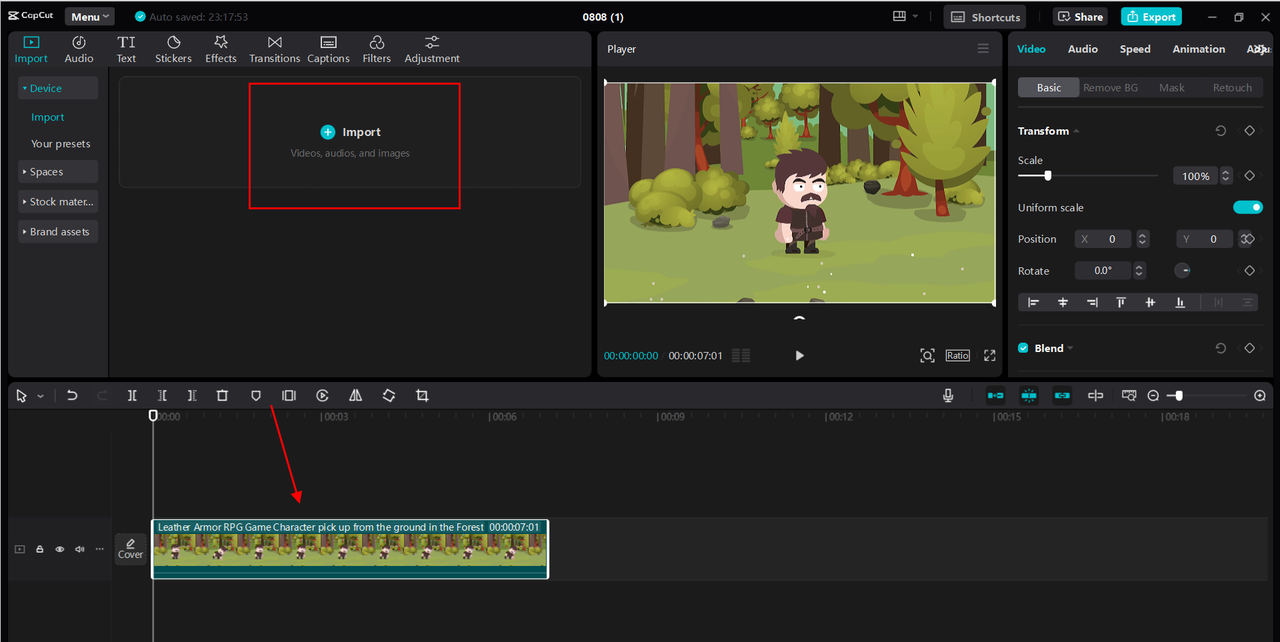Screen dimensions: 1280x642
Task: Click the Import media button
Action: pyautogui.click(x=350, y=132)
